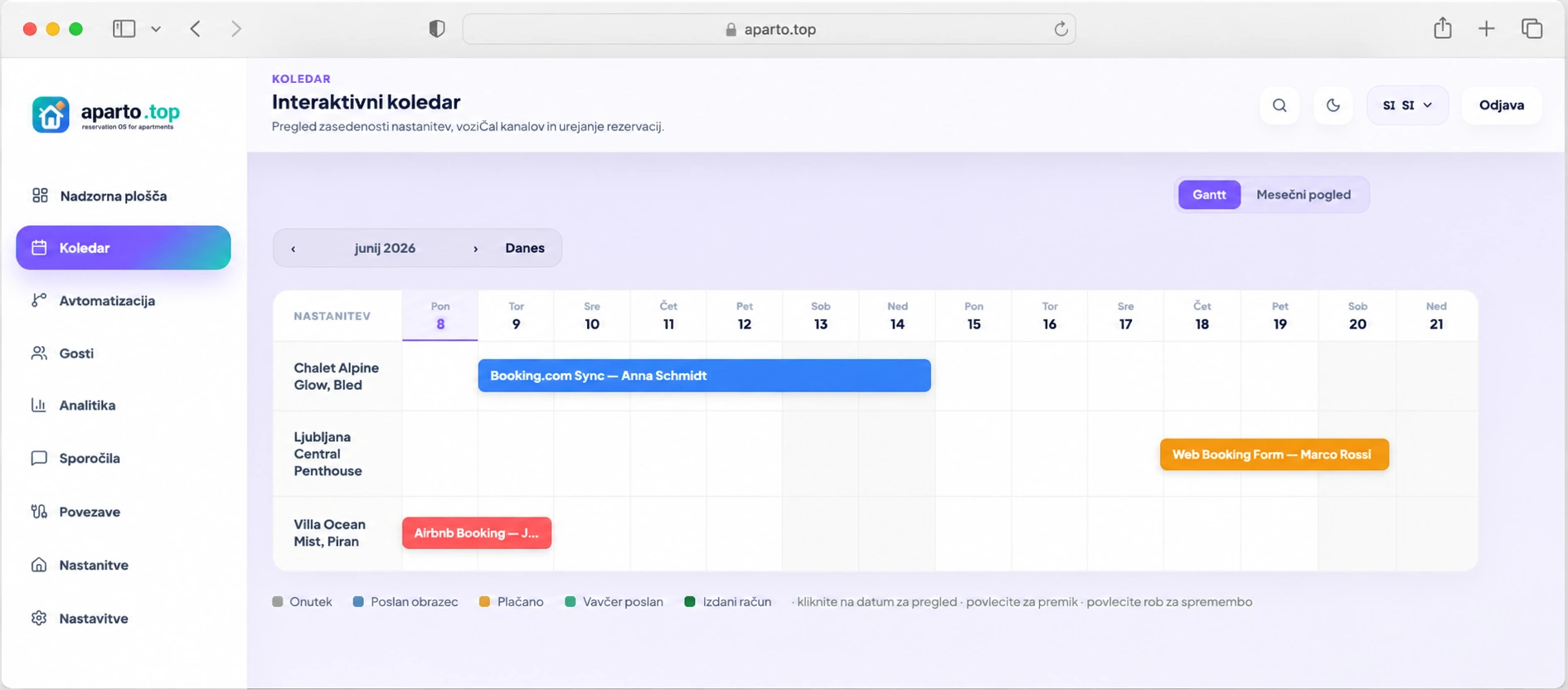This screenshot has height=690, width=1568.
Task: Select Sre 10 date column header
Action: pos(592,316)
